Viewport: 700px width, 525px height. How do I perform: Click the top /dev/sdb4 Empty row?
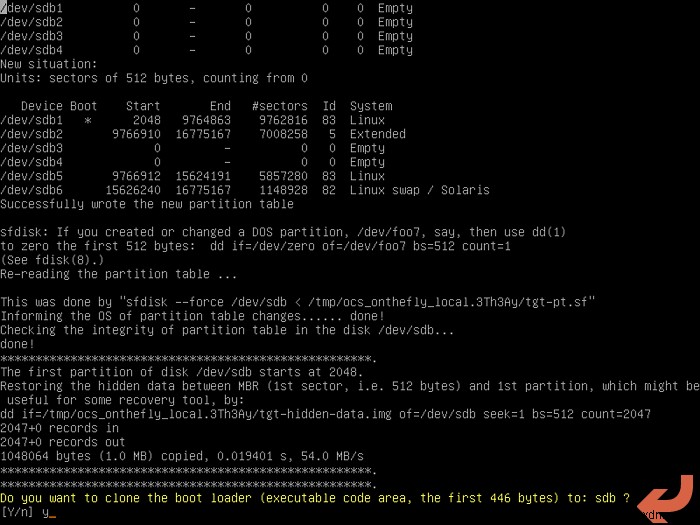point(206,50)
